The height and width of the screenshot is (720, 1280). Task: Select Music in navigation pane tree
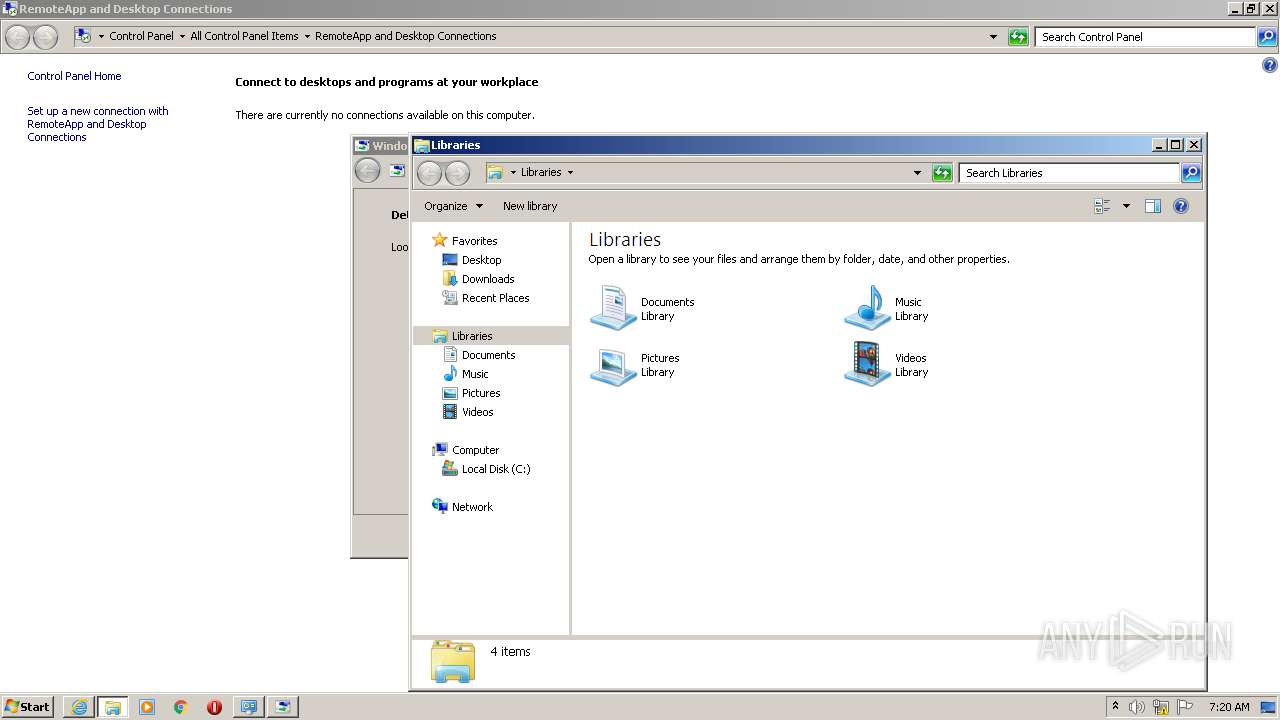pyautogui.click(x=475, y=374)
